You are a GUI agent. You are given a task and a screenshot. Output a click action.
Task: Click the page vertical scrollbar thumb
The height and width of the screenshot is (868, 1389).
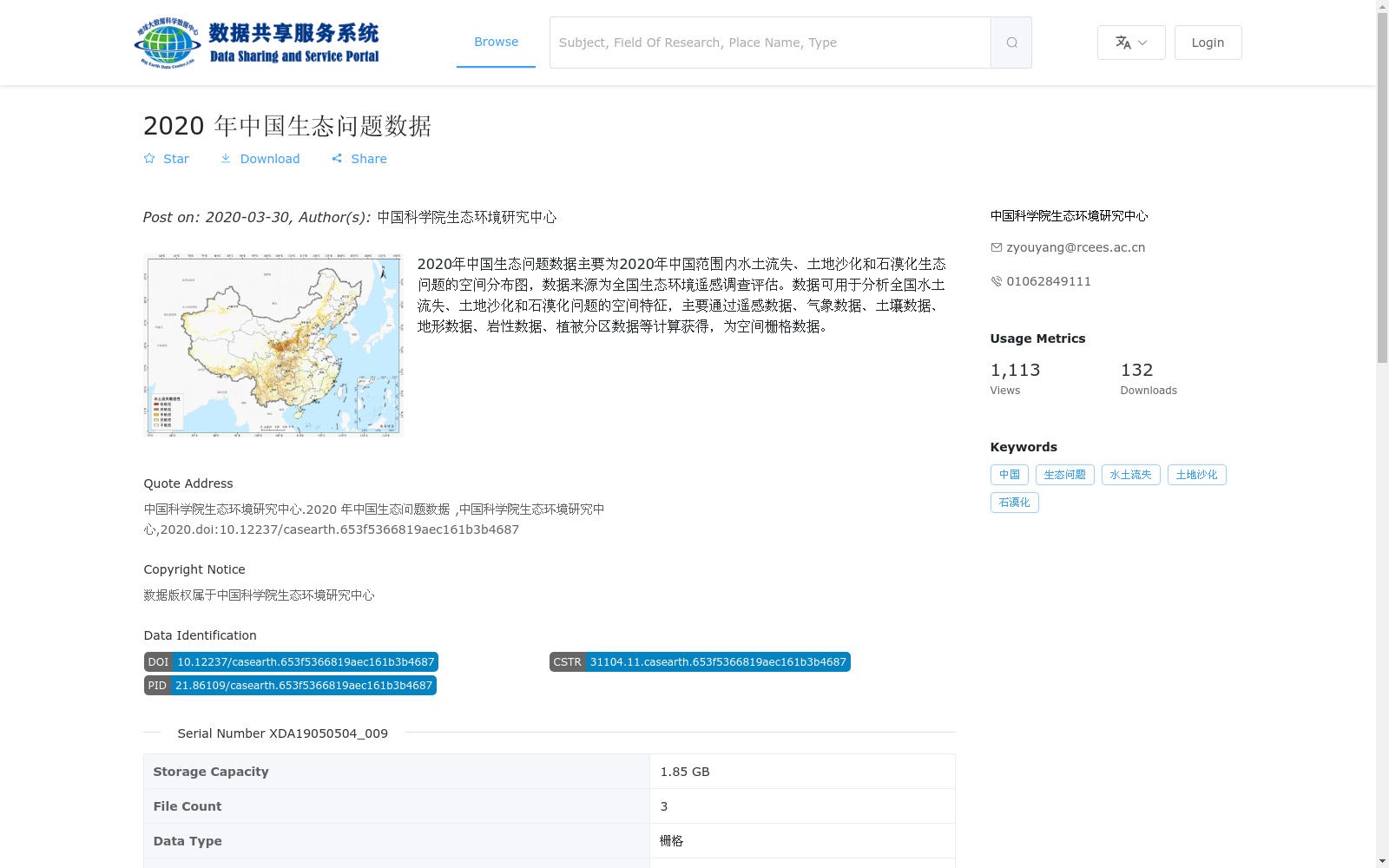point(1382,188)
